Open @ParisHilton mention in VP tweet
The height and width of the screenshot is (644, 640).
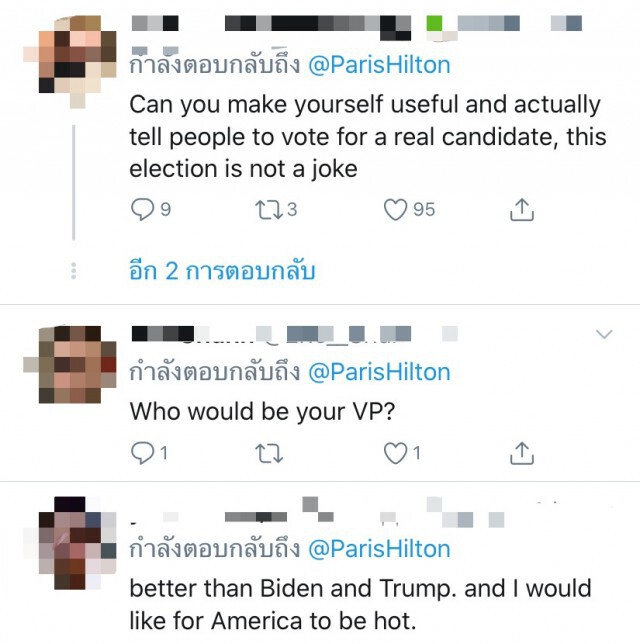[379, 372]
